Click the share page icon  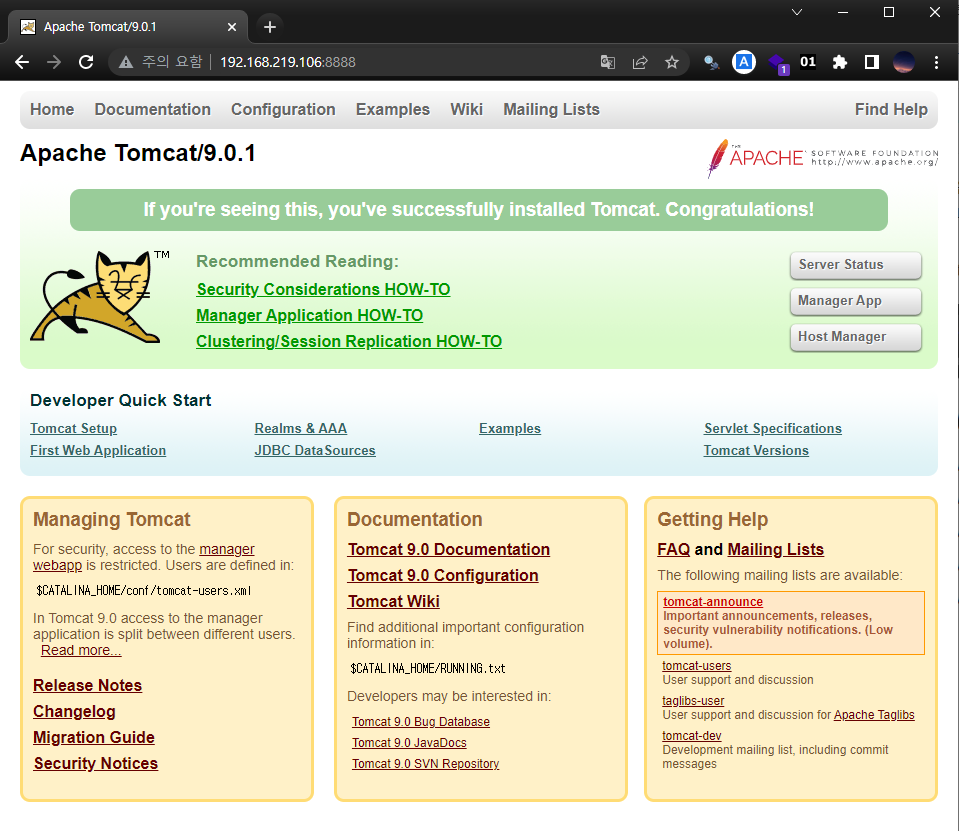(x=640, y=62)
